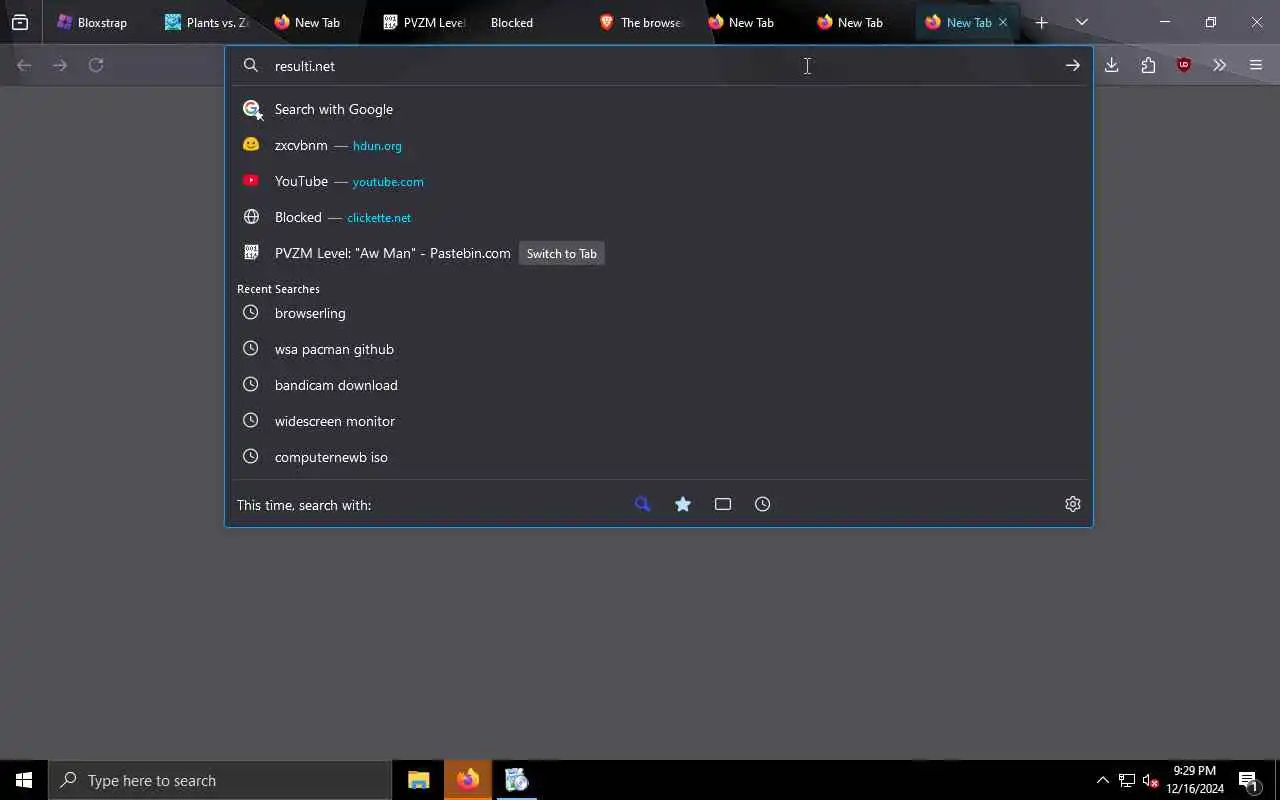The width and height of the screenshot is (1280, 800).
Task: Switch to the Plants vs. Z tab
Action: pos(207,22)
